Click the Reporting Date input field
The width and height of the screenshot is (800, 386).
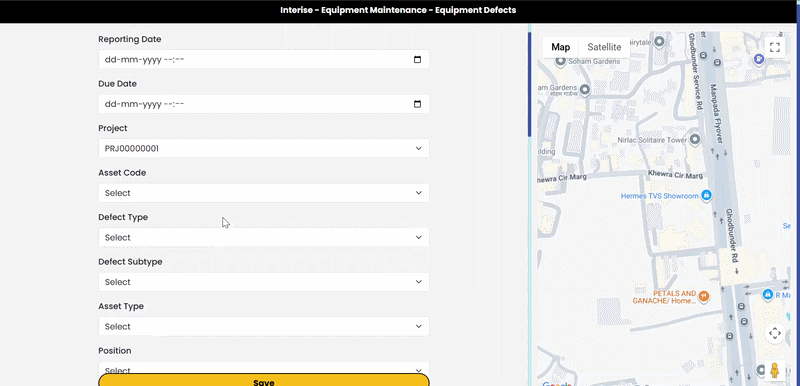tap(264, 60)
